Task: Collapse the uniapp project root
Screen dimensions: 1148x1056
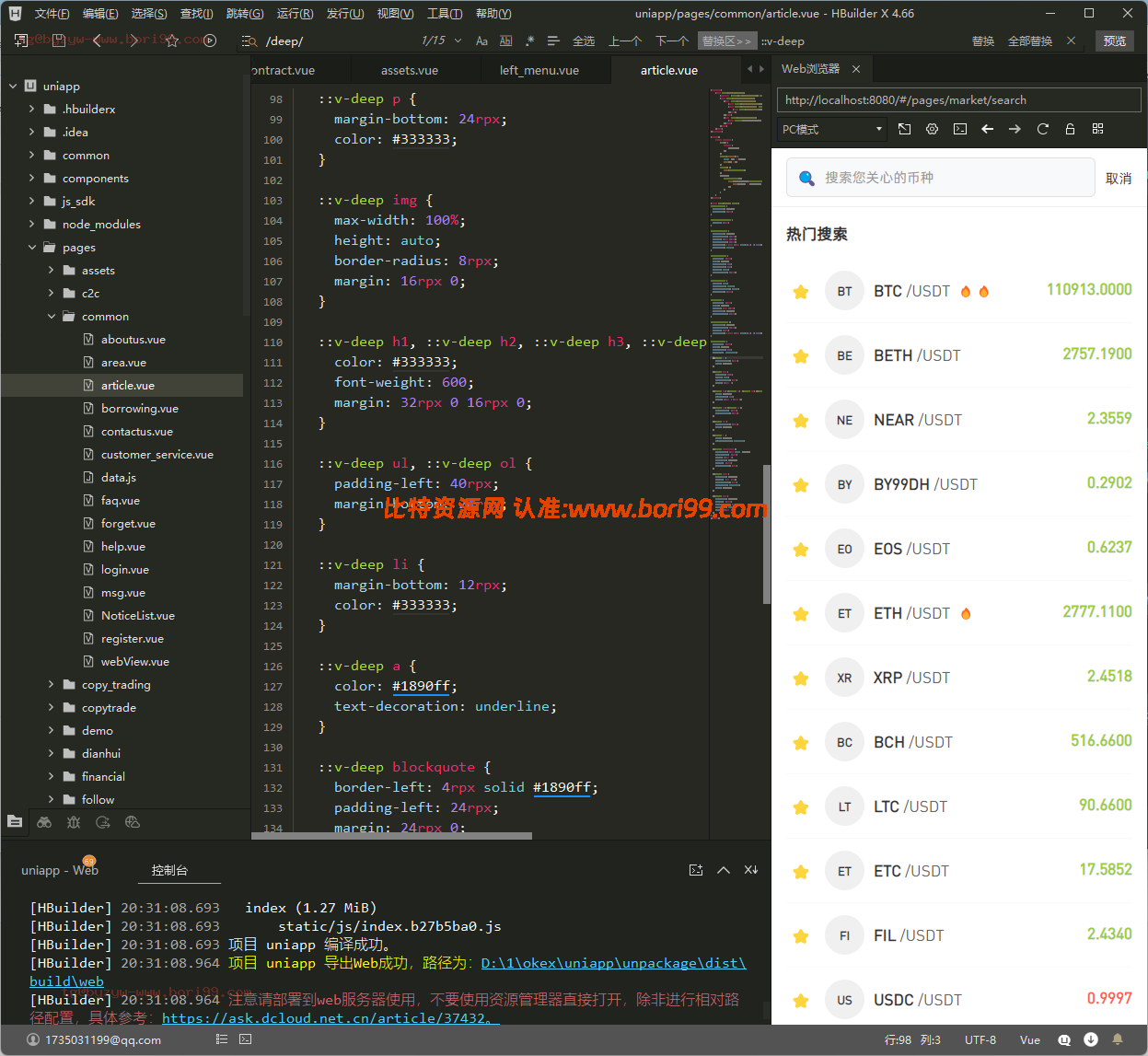Action: pyautogui.click(x=13, y=86)
